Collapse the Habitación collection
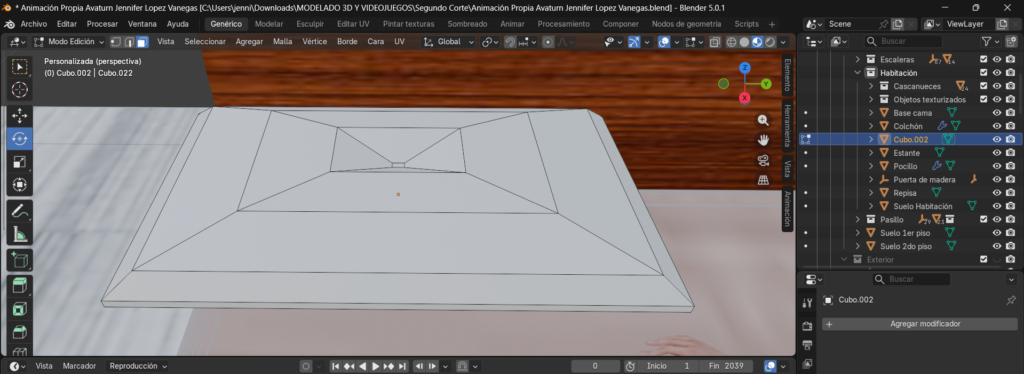 (857, 73)
